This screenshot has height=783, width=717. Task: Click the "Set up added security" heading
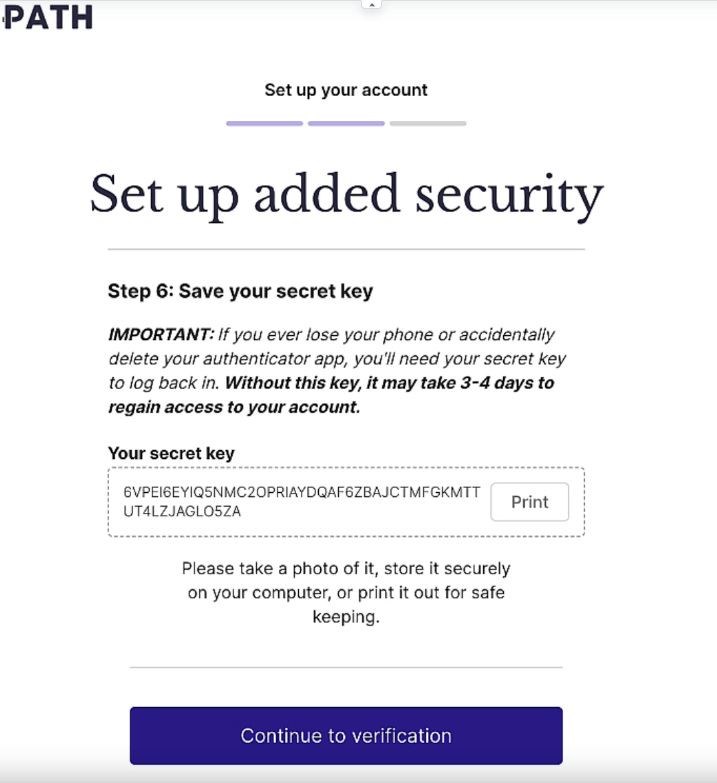pyautogui.click(x=346, y=195)
